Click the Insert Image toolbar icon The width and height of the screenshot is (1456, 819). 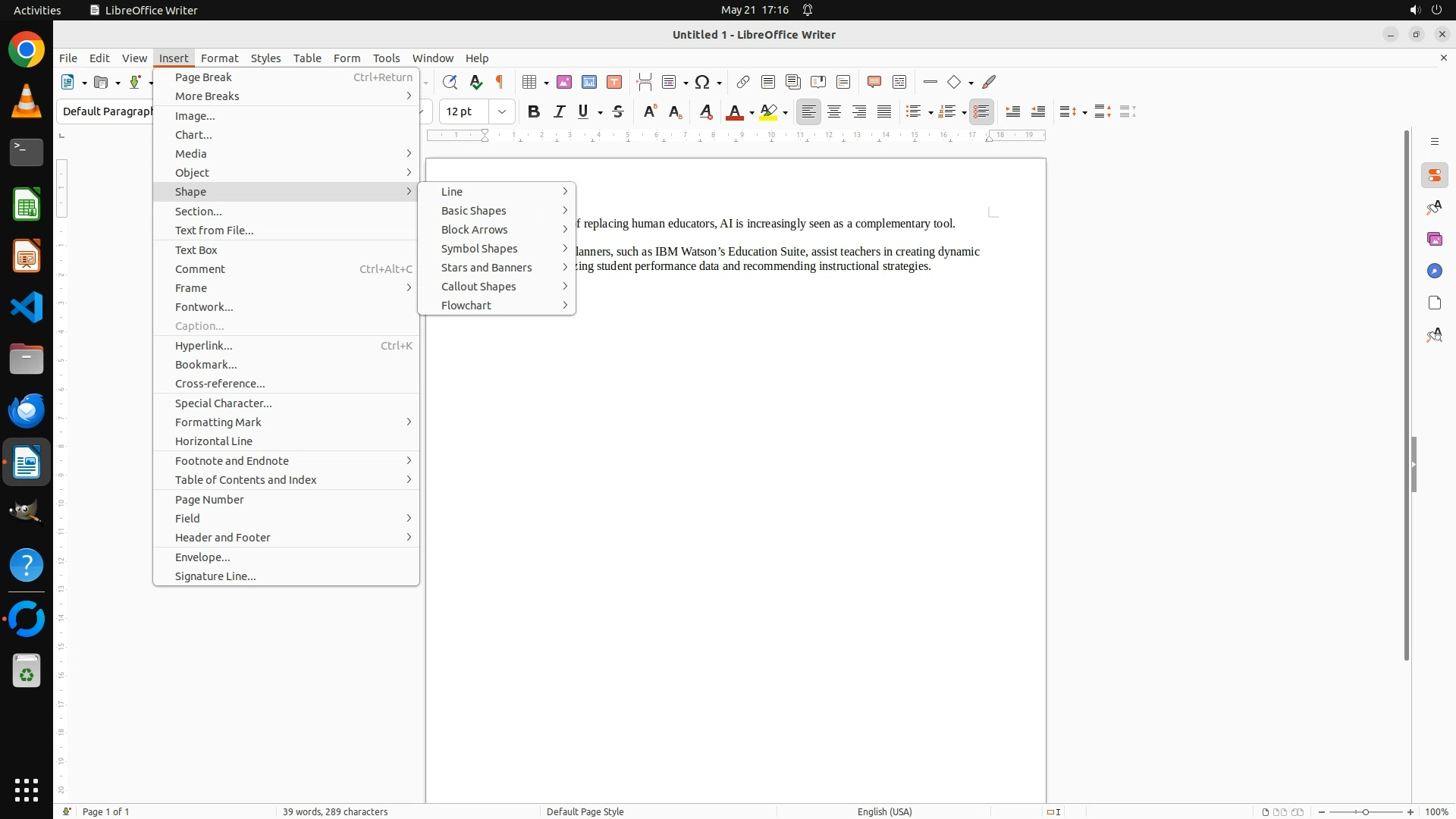[564, 82]
